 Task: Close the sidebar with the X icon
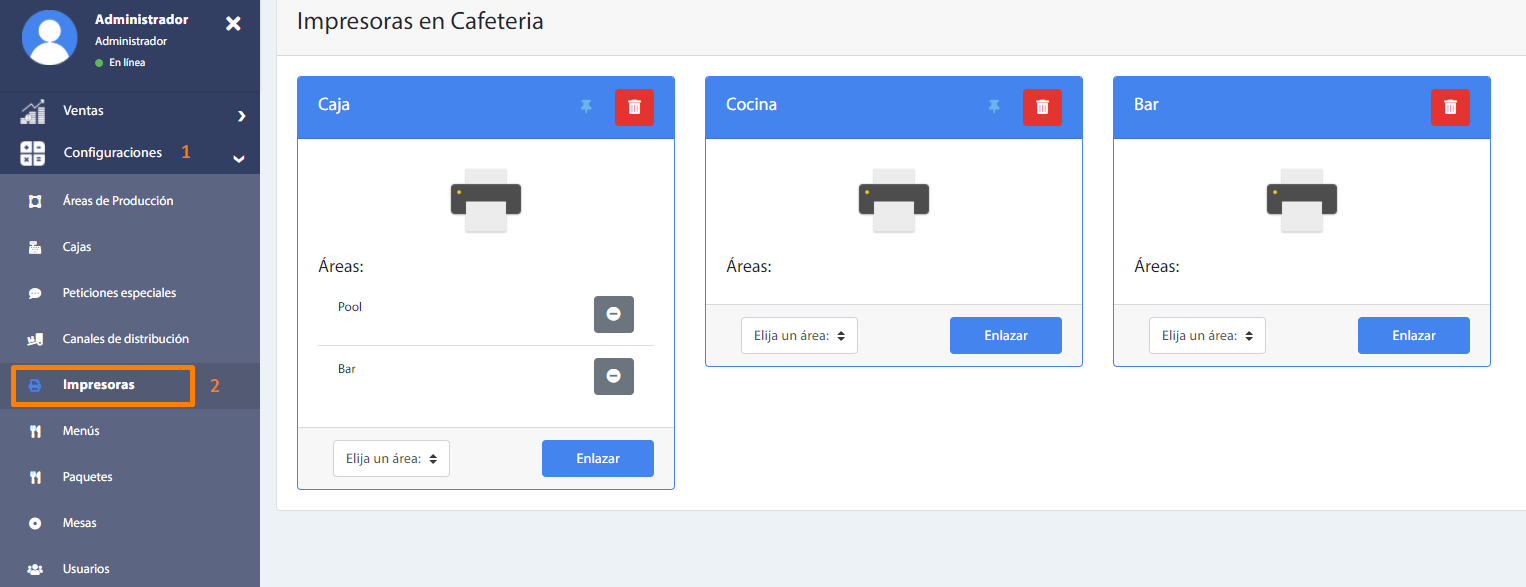point(233,23)
